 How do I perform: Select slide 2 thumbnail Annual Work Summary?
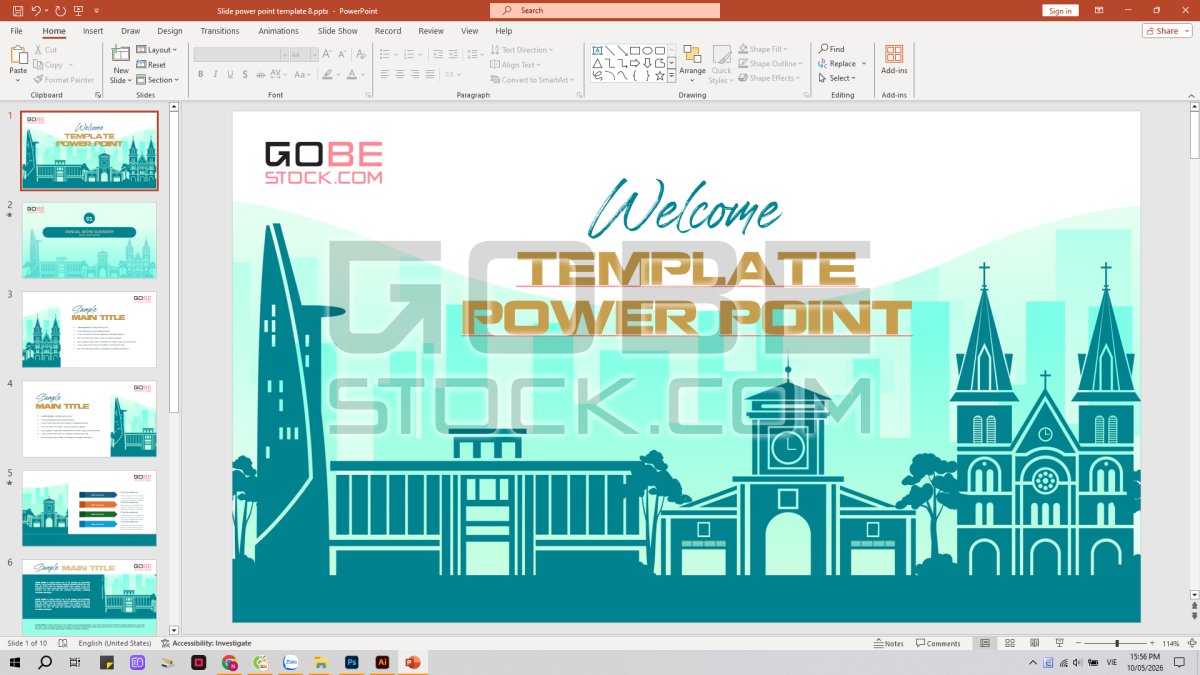[90, 240]
